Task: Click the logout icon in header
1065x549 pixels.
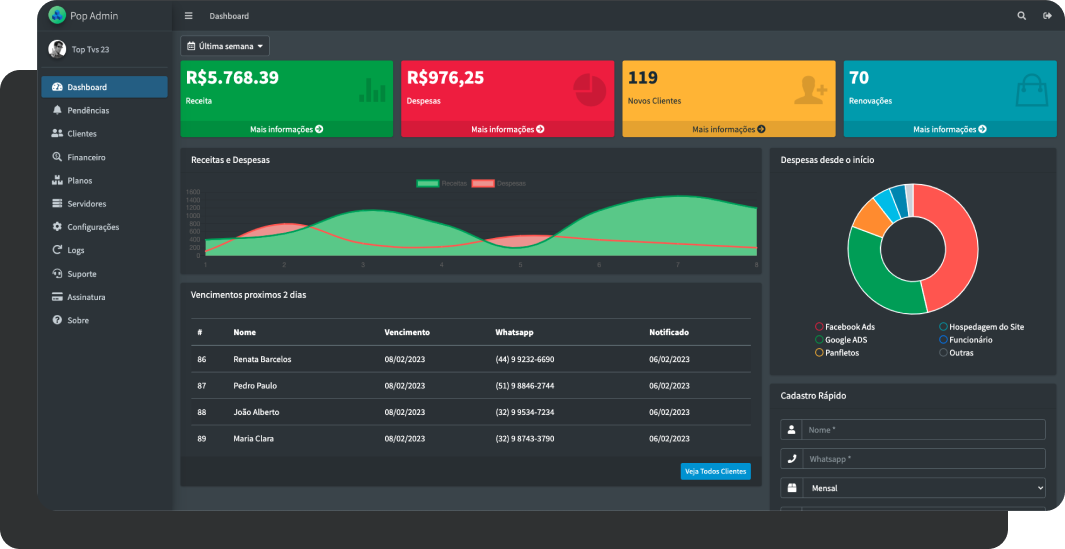Action: (x=1047, y=16)
